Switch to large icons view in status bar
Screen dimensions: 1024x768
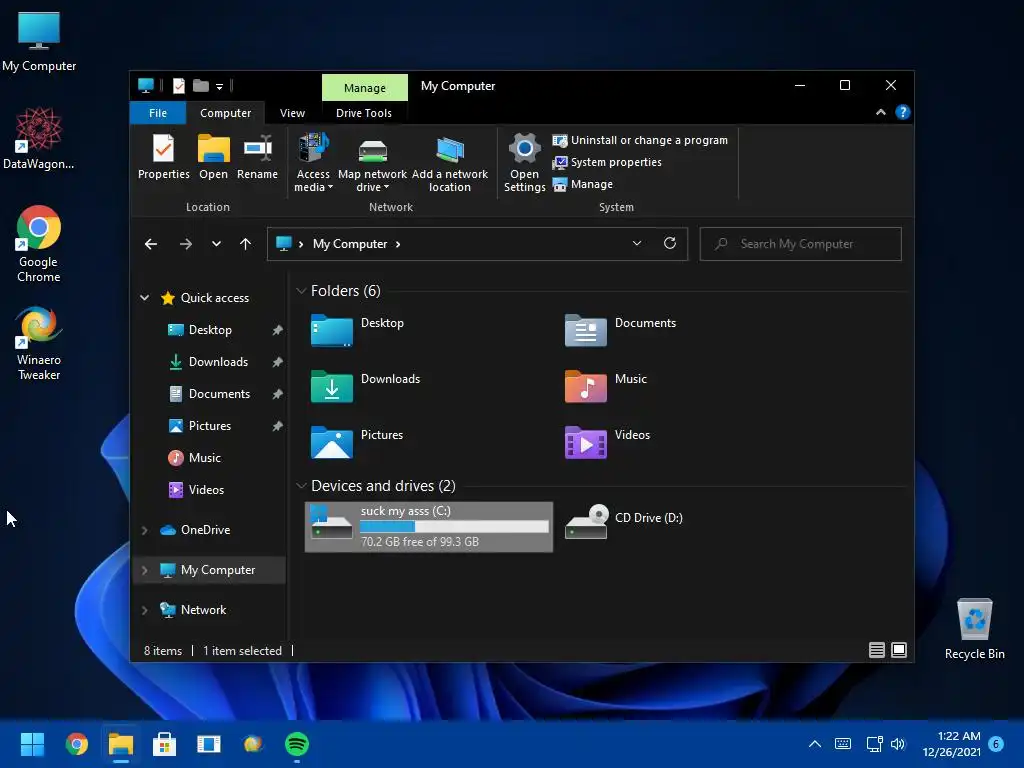(899, 650)
